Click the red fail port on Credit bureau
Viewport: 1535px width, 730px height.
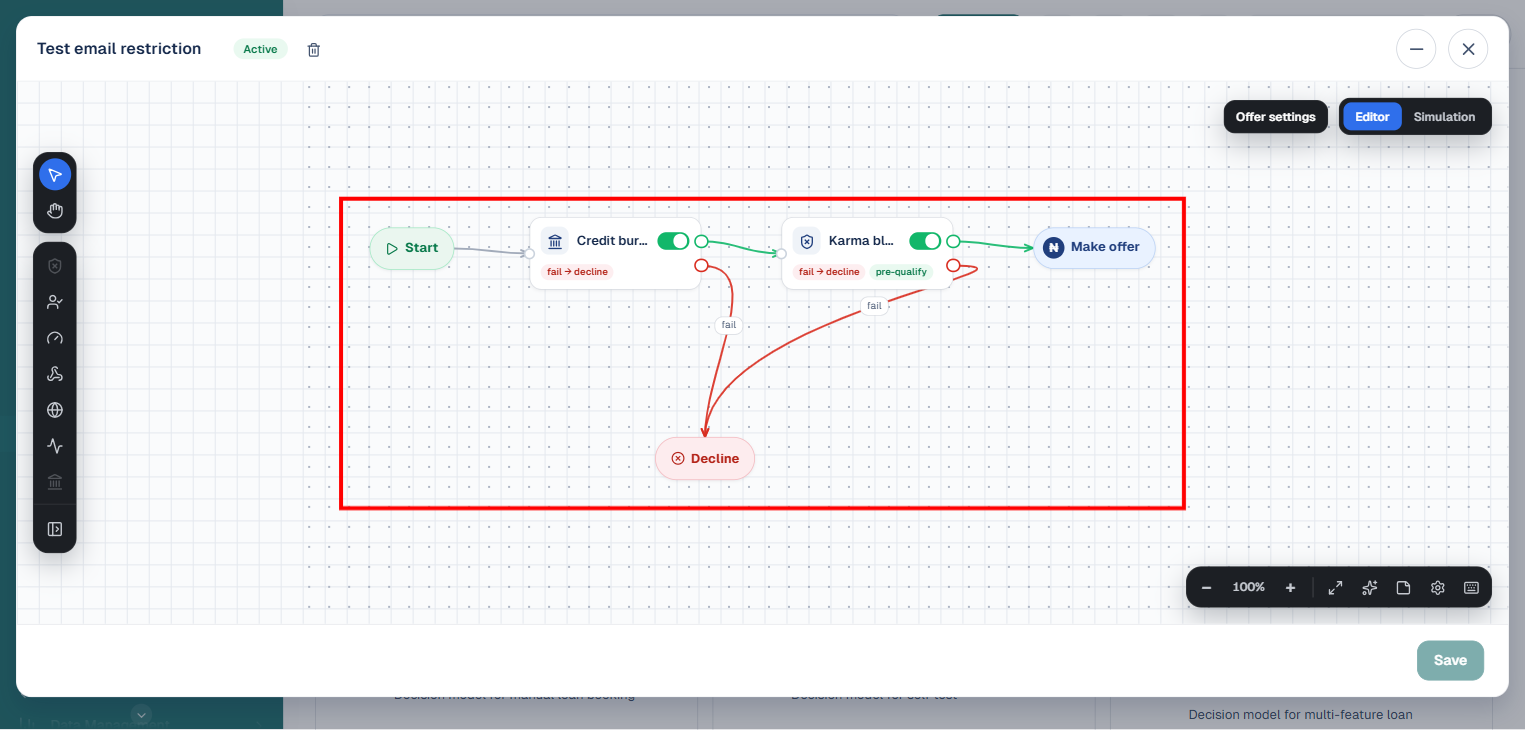pos(701,265)
